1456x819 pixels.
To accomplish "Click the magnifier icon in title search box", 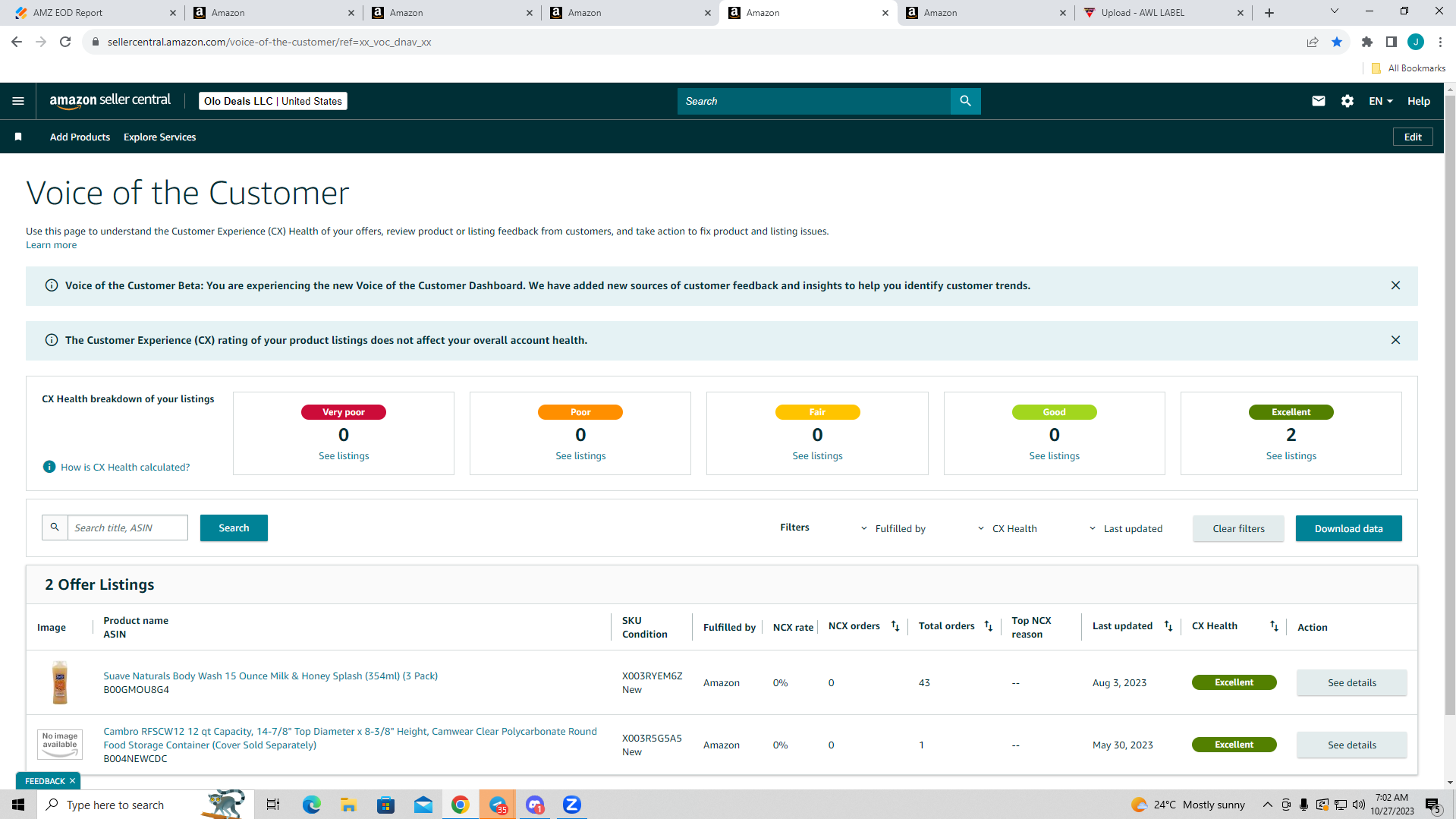I will click(x=55, y=528).
